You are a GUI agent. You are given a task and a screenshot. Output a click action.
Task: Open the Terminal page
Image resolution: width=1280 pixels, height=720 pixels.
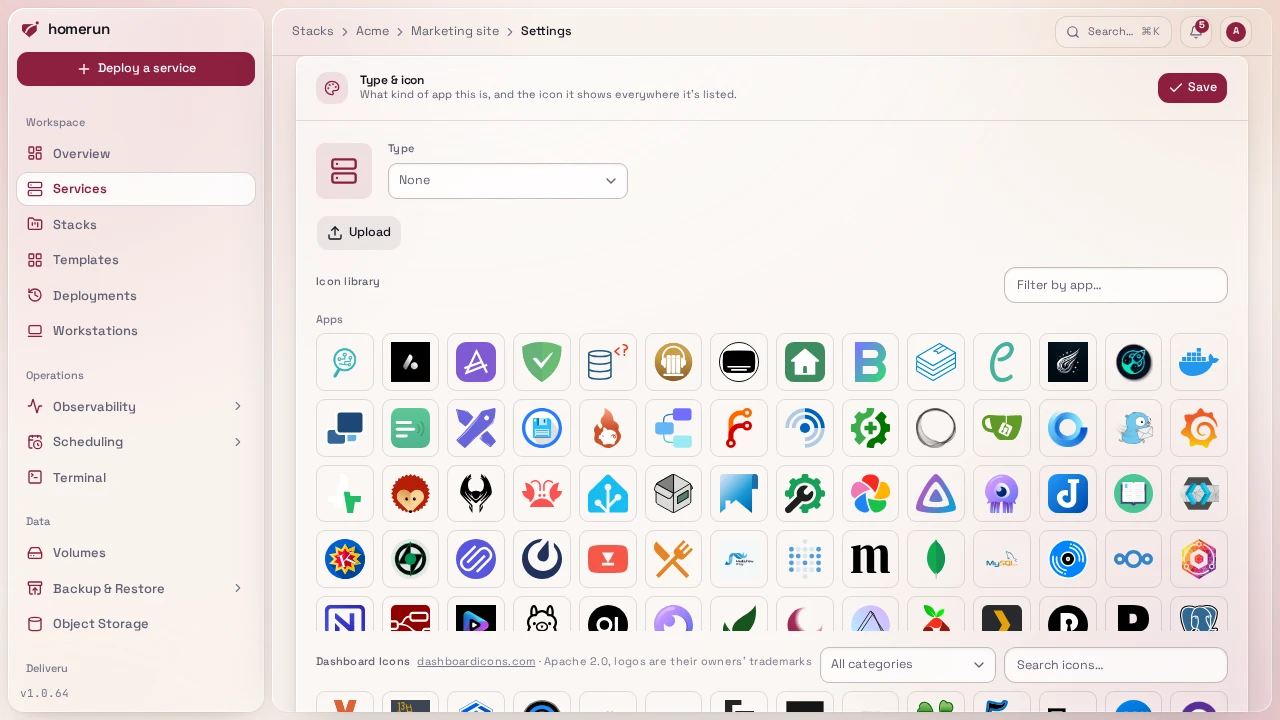coord(136,478)
